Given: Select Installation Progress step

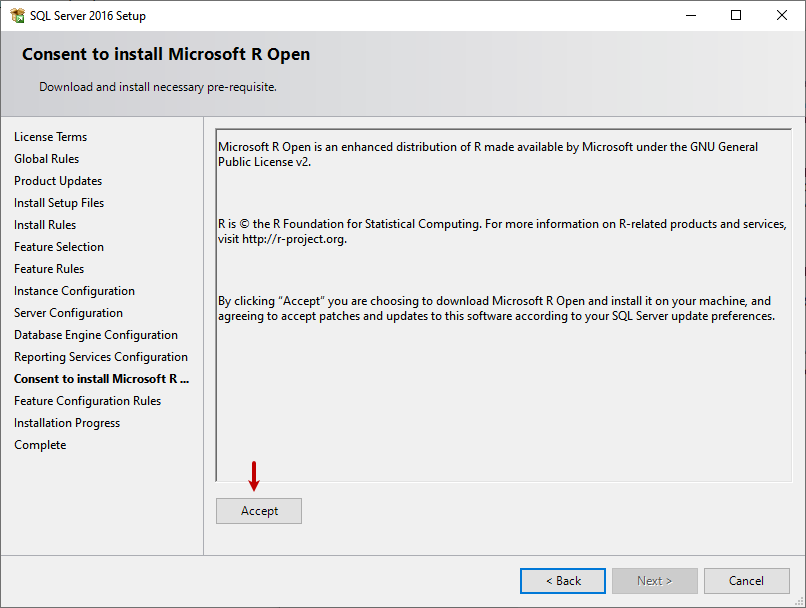Looking at the screenshot, I should [x=67, y=423].
